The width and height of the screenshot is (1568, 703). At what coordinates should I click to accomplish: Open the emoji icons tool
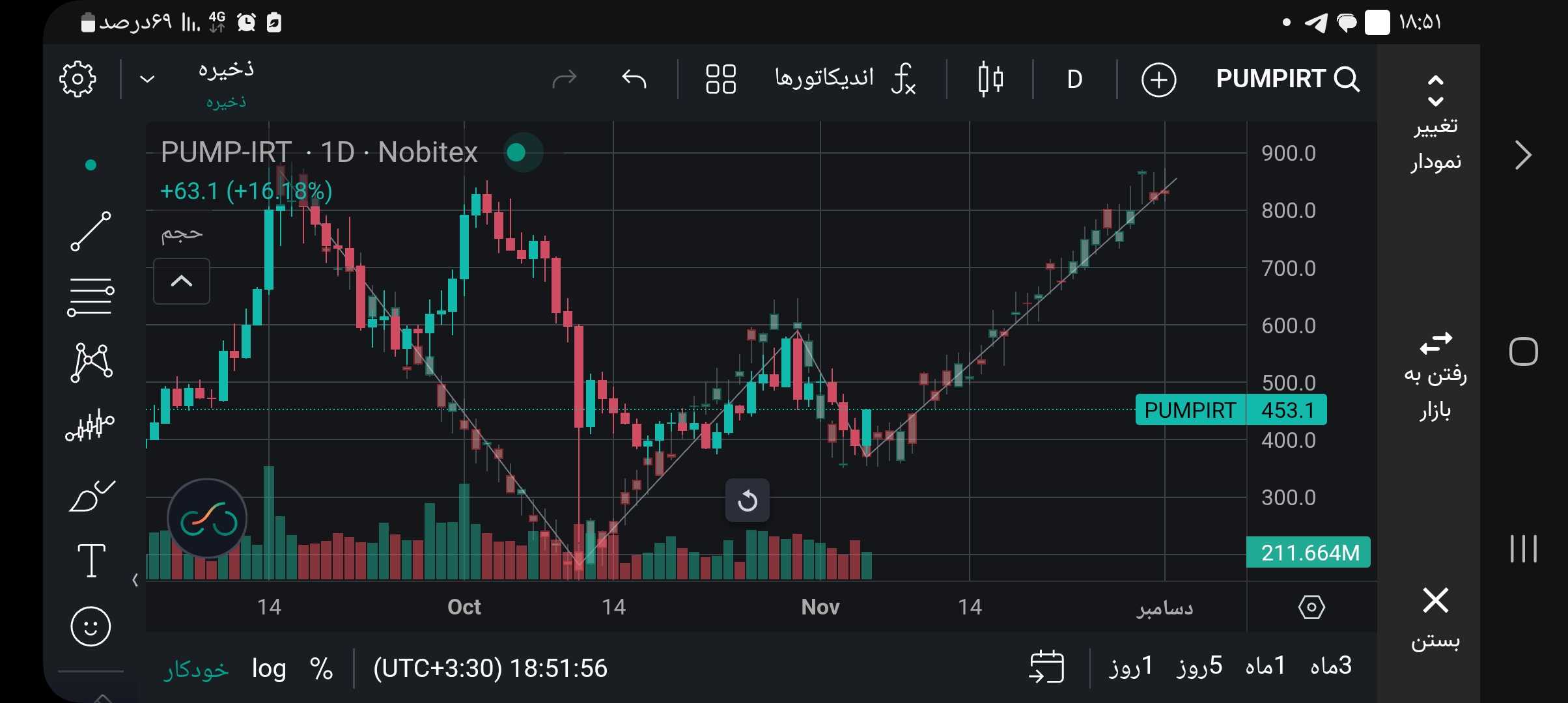click(91, 626)
